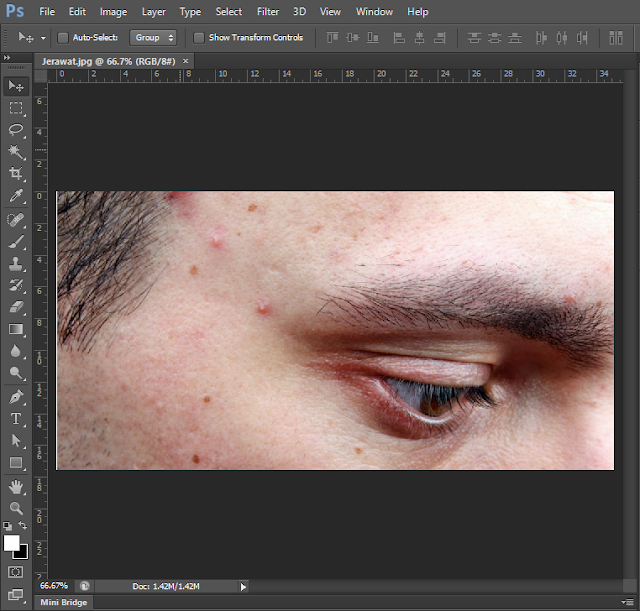Viewport: 640px width, 611px height.
Task: Click Align Bottom Edges icon
Action: tap(373, 38)
